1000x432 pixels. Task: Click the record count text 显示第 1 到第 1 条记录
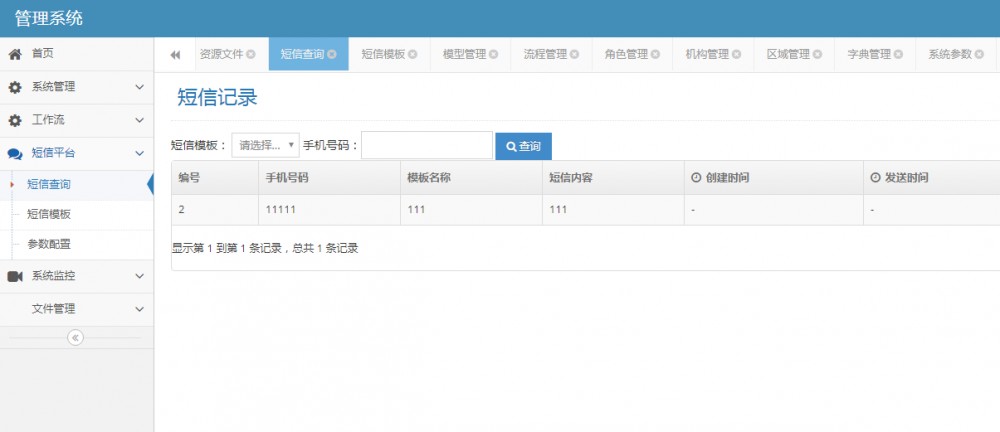tap(227, 249)
